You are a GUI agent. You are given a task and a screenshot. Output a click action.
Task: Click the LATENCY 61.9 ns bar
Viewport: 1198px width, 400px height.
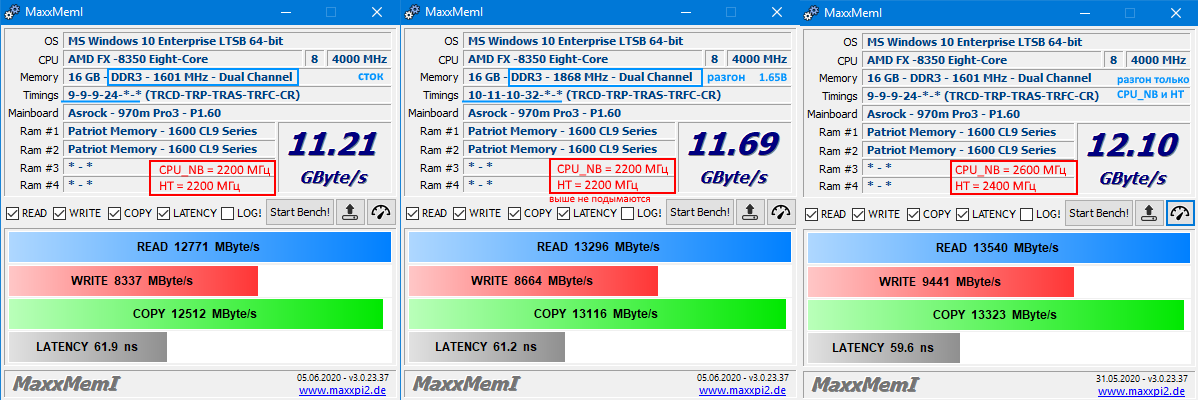pos(87,347)
